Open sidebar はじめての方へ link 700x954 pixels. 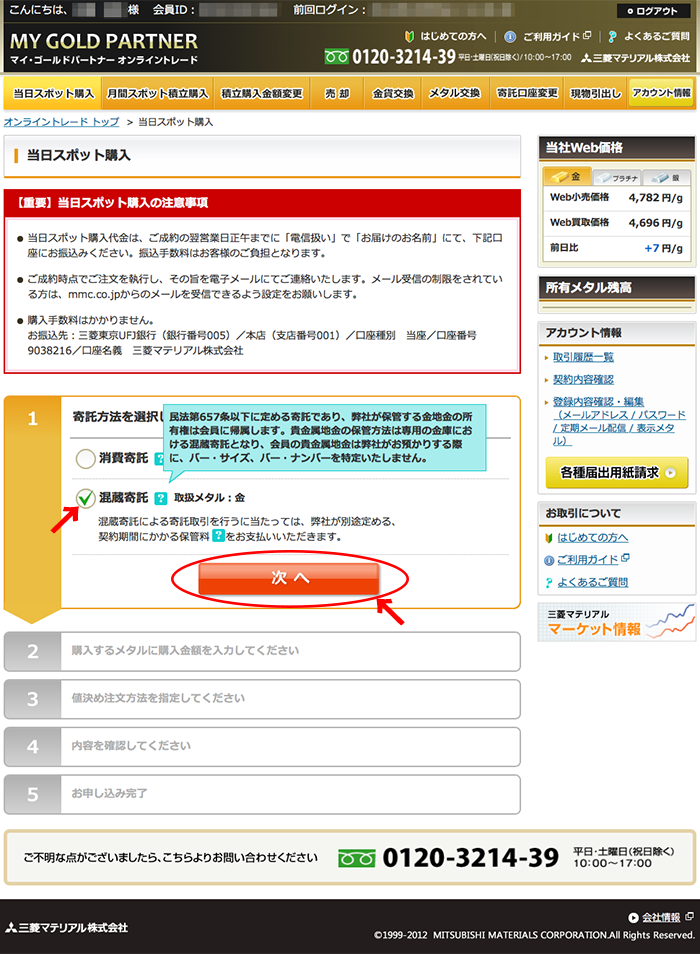point(592,537)
